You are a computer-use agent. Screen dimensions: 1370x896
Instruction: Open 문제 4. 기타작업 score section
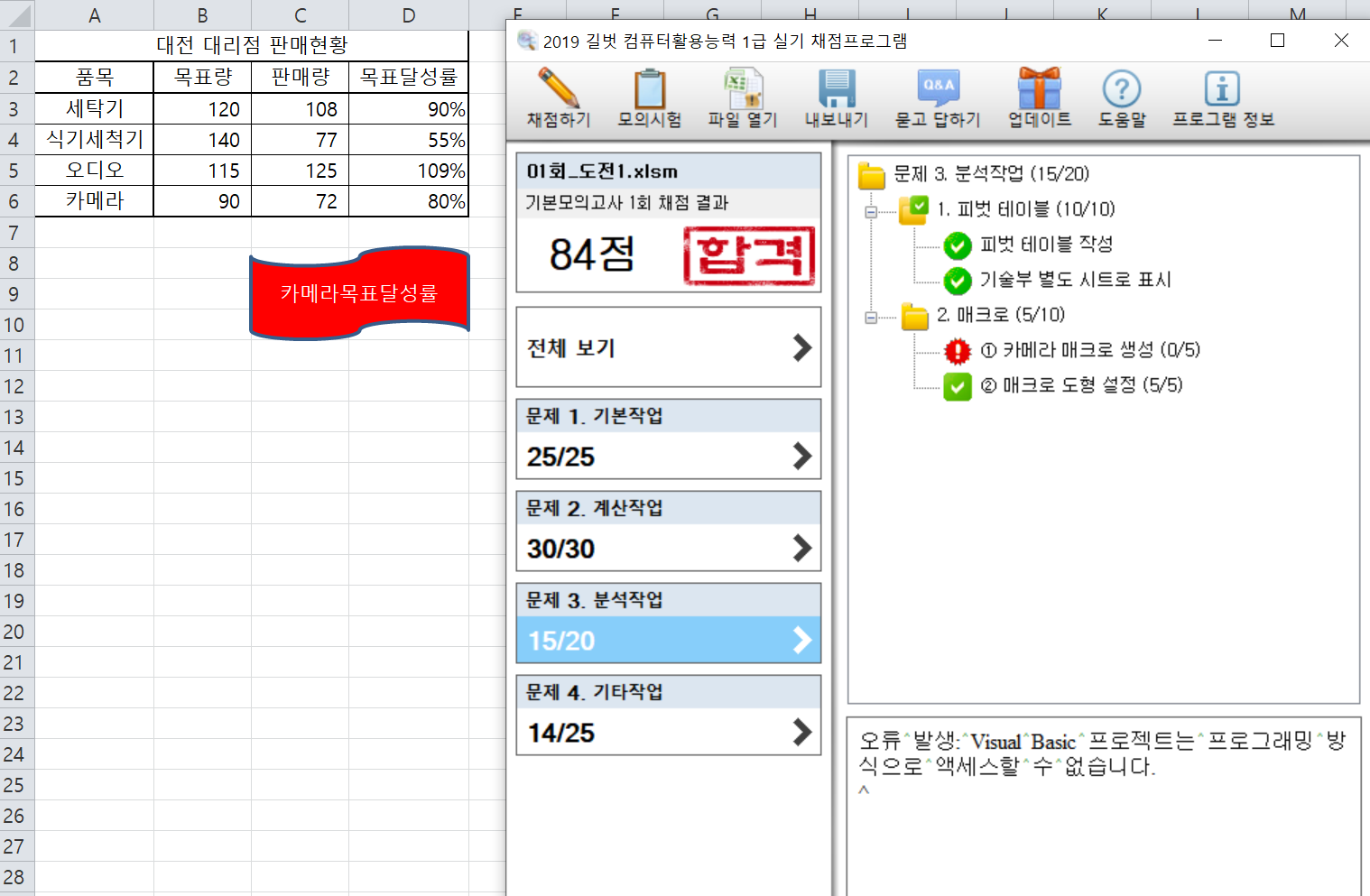point(668,716)
